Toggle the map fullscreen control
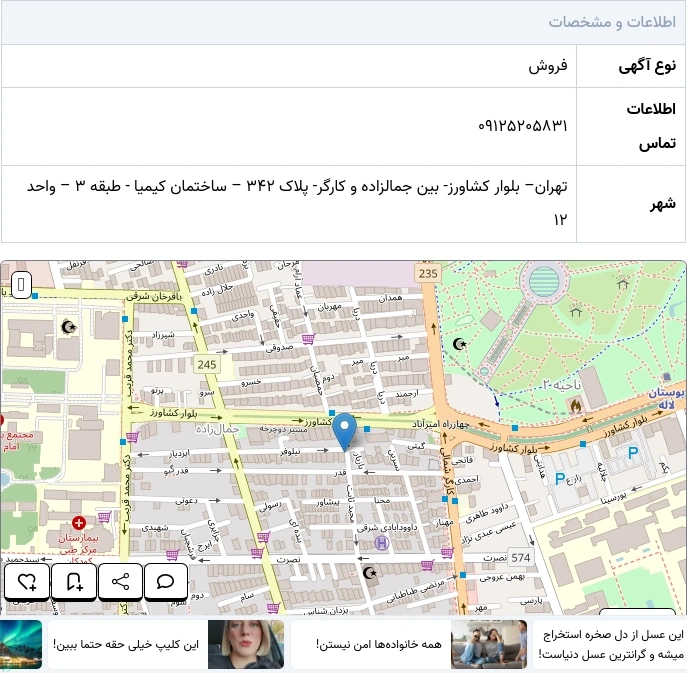687x673 pixels. tap(21, 285)
